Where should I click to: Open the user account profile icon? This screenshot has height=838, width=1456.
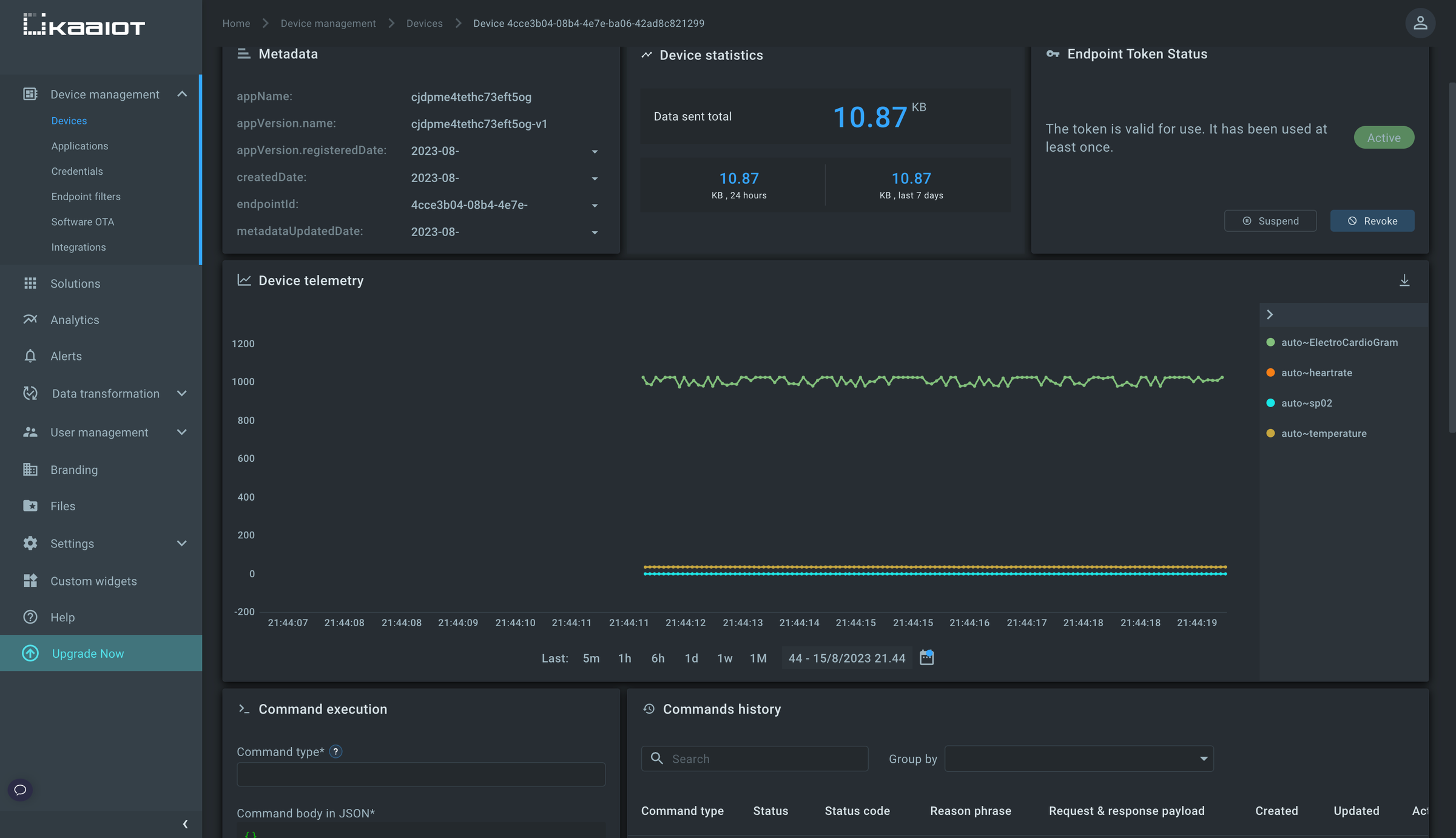coord(1420,23)
